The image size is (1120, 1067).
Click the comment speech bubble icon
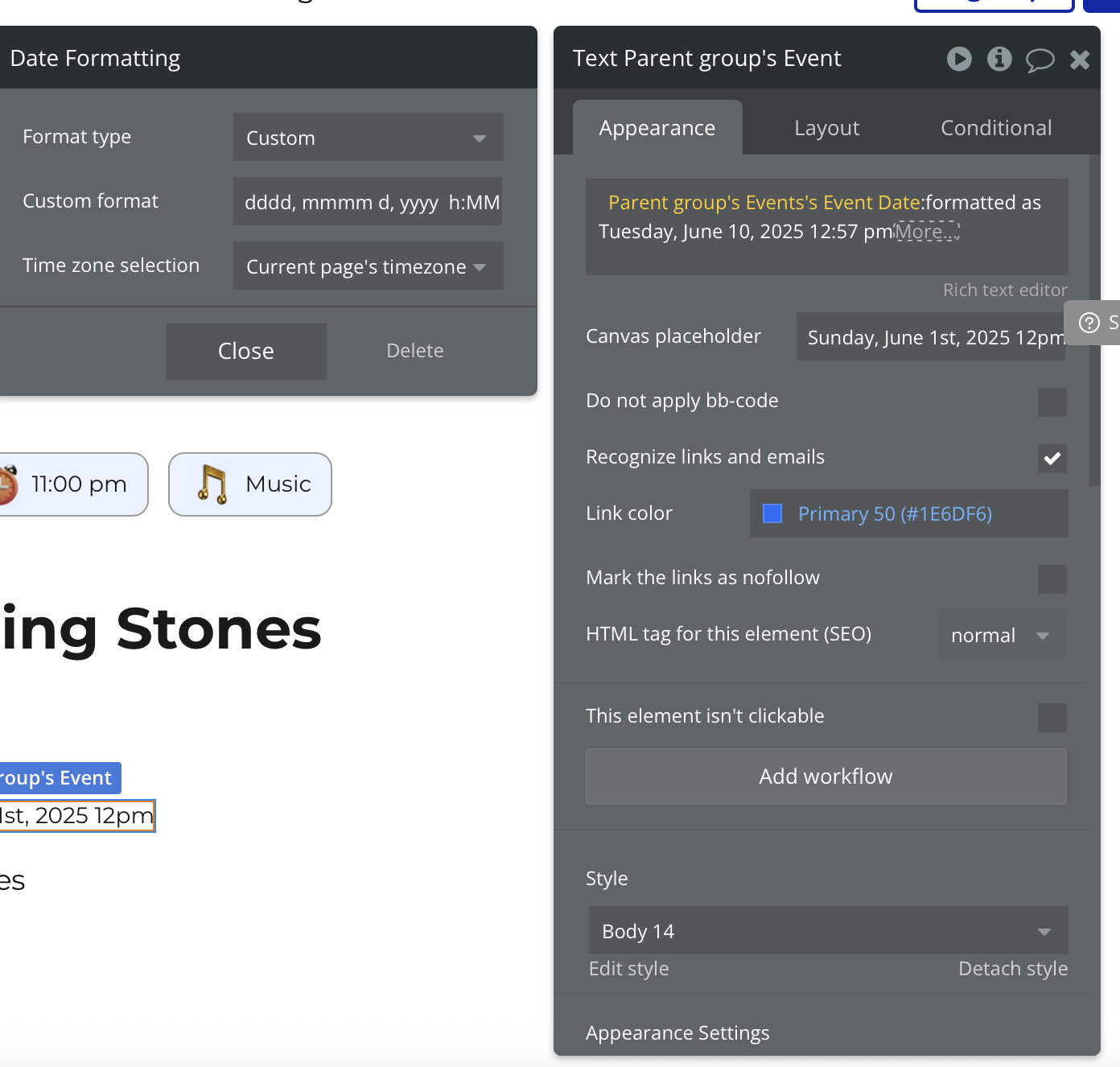click(1040, 60)
